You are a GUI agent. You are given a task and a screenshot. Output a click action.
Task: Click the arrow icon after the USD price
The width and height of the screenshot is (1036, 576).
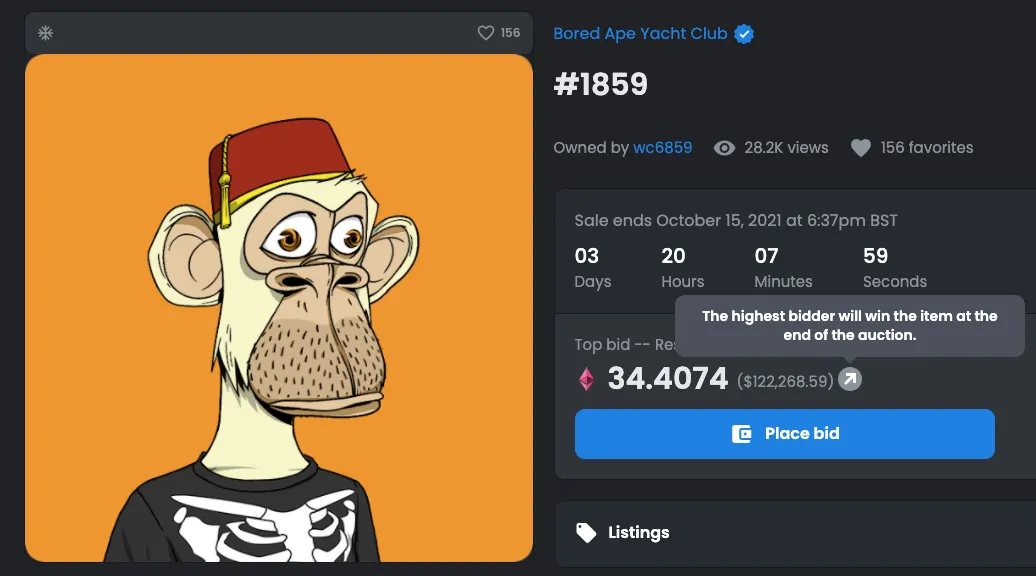click(x=850, y=379)
